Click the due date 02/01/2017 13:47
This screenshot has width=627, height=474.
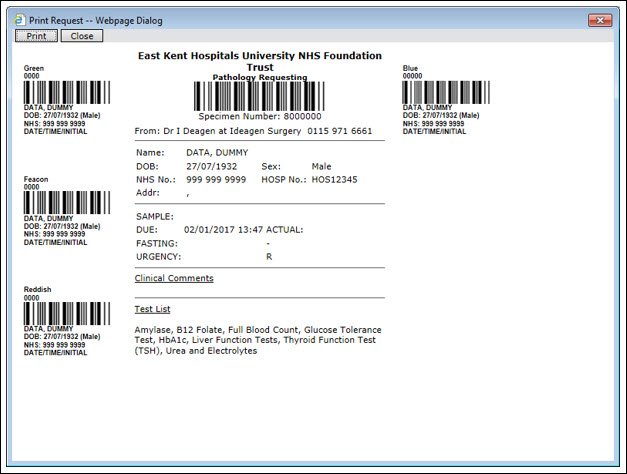click(x=224, y=230)
